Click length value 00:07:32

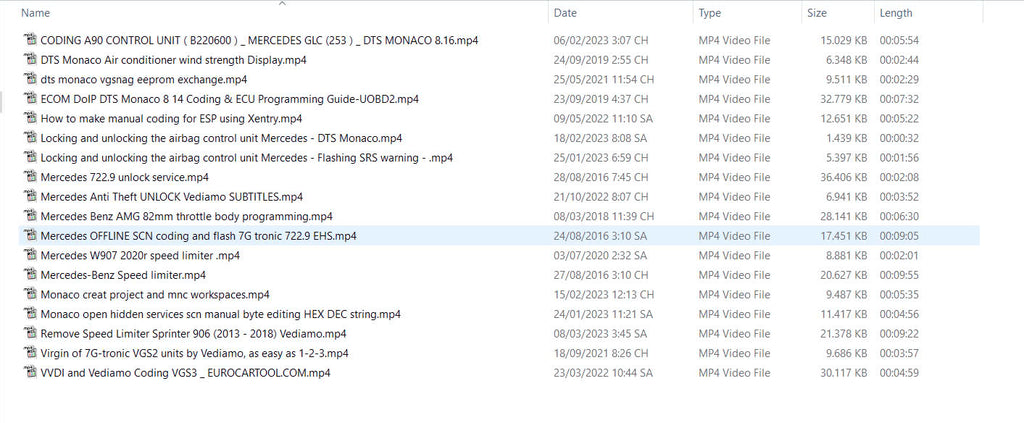tap(899, 99)
